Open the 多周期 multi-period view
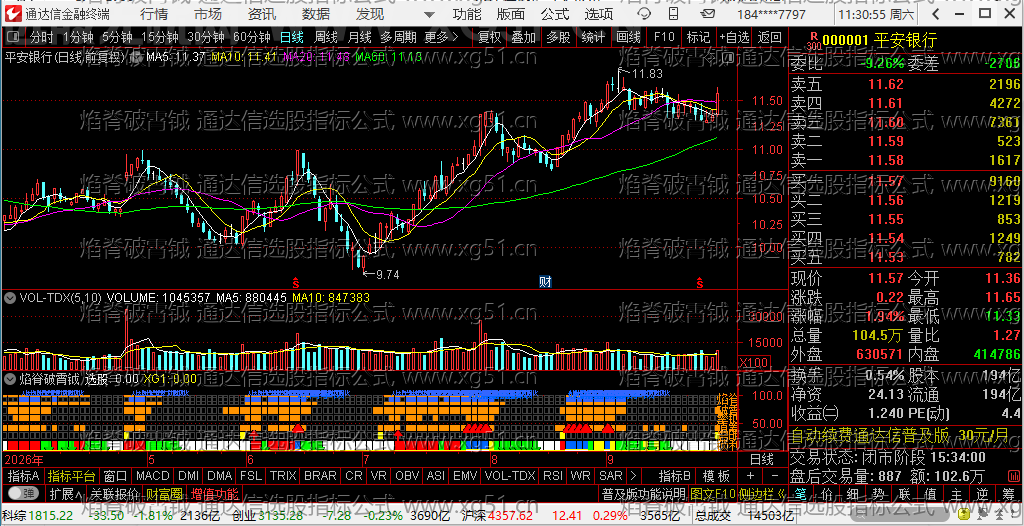The height and width of the screenshot is (526, 1024). (x=400, y=37)
